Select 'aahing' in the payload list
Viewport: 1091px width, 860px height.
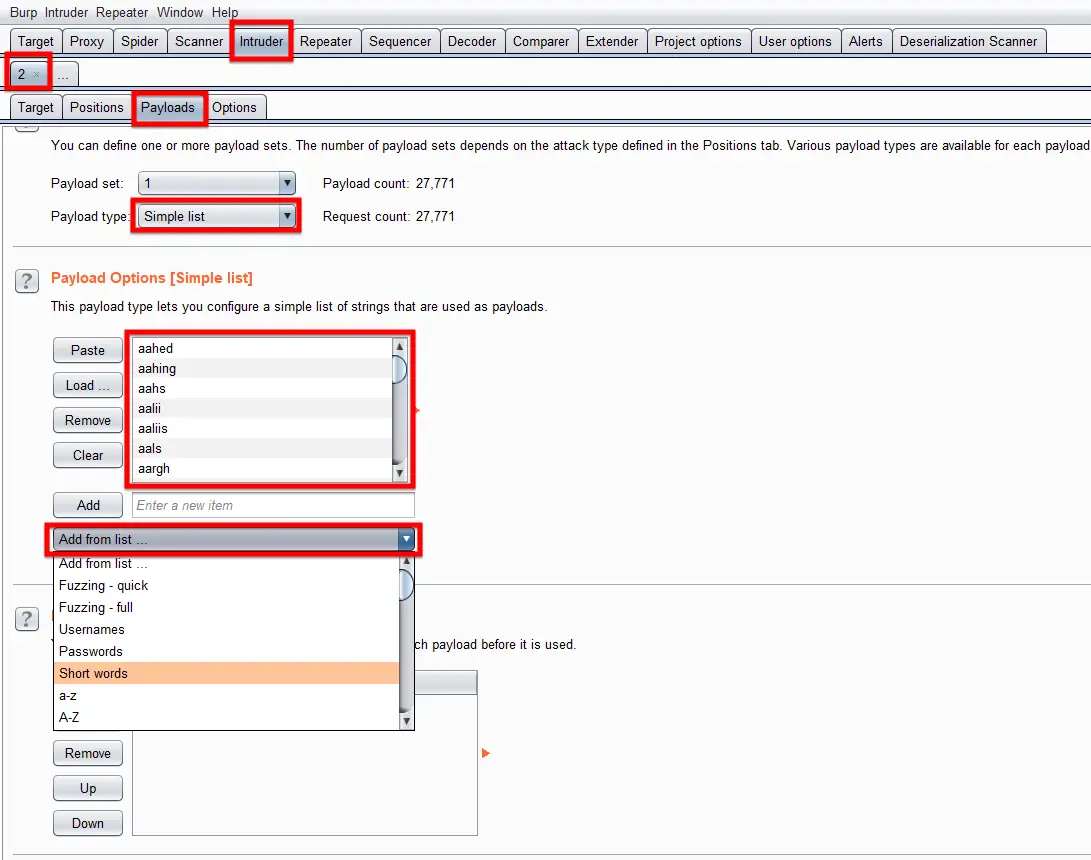262,369
